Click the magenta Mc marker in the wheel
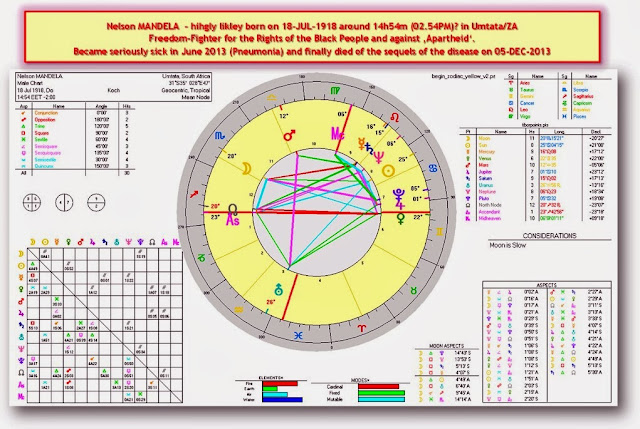This screenshot has height=429, width=640. (337, 133)
